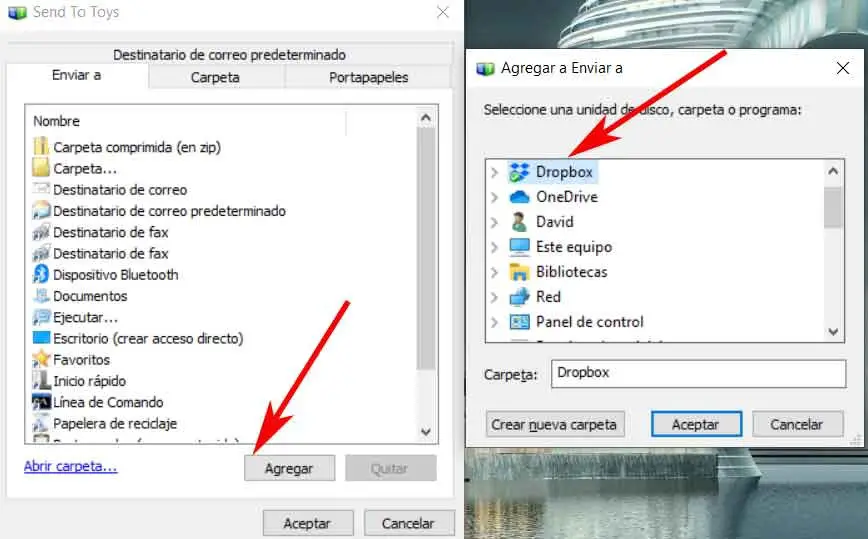Click the Crear nueva carpeta button

(555, 424)
